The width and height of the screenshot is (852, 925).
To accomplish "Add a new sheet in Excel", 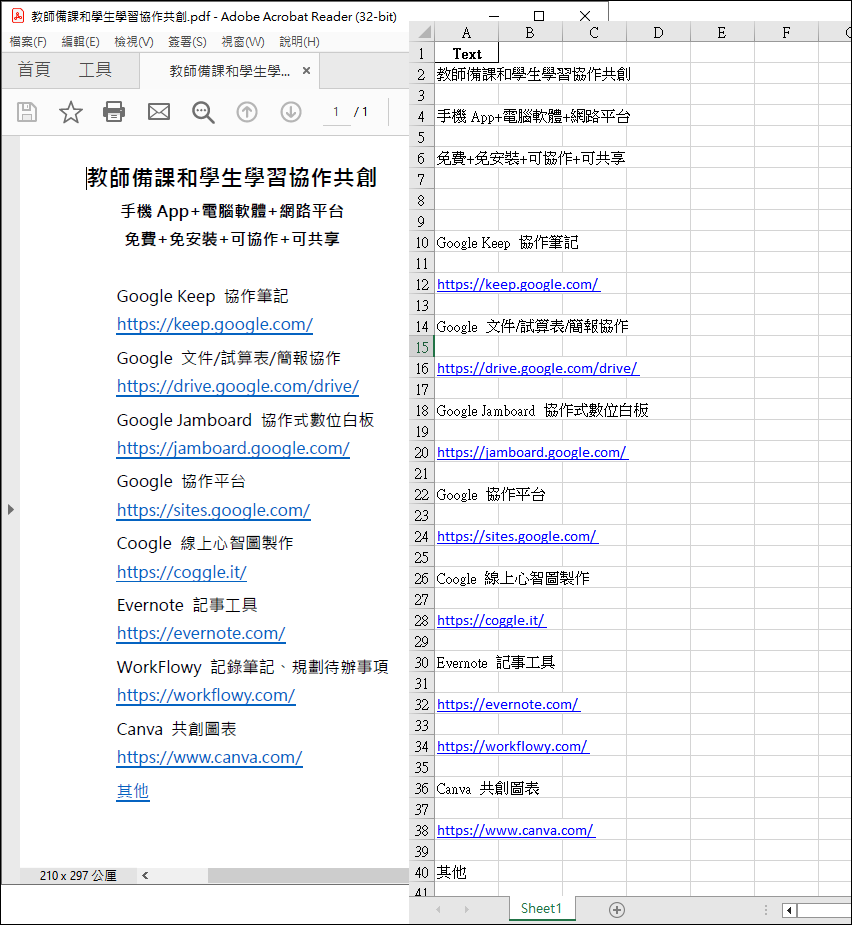I will 617,910.
